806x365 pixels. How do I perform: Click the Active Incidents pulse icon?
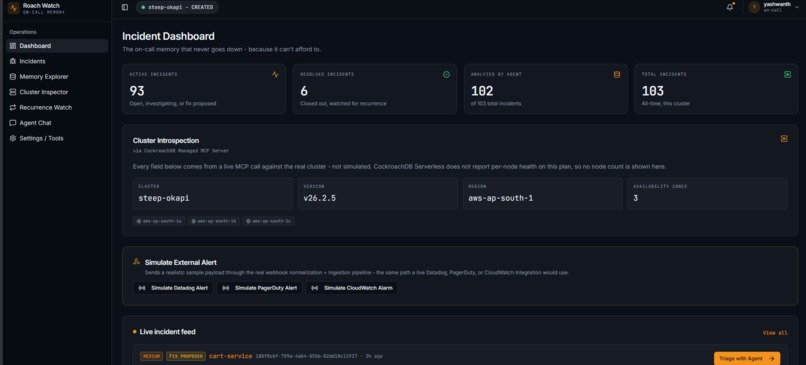point(276,75)
